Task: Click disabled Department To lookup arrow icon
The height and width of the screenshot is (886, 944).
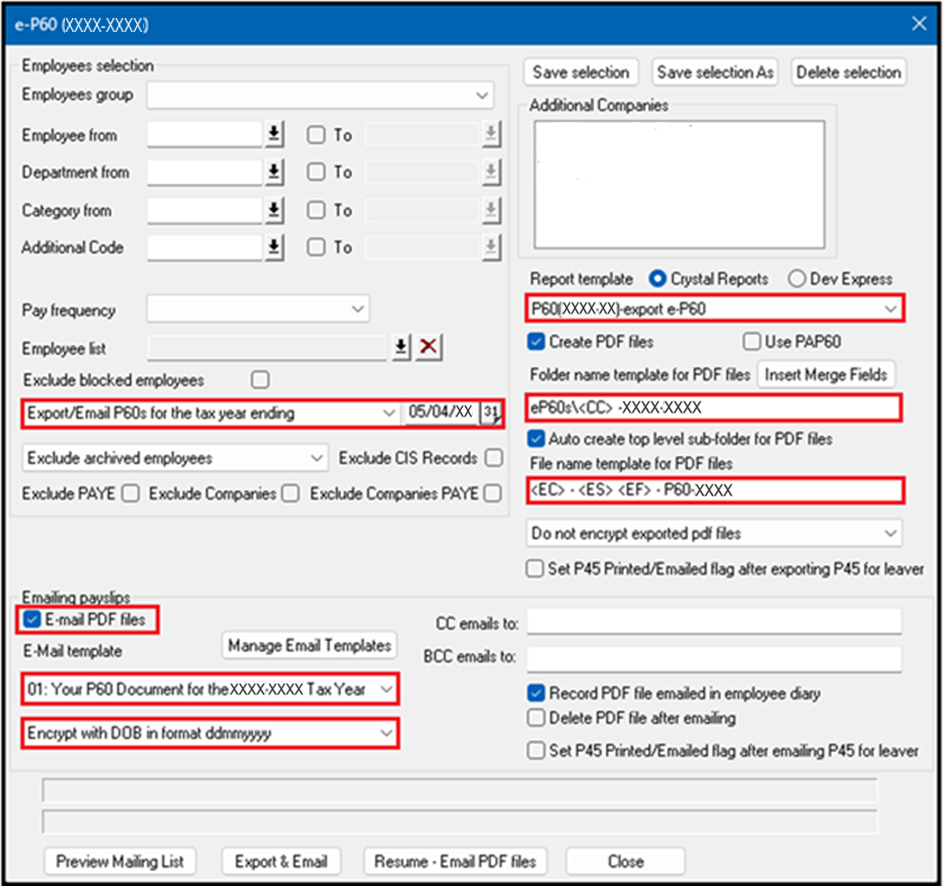Action: tap(491, 172)
